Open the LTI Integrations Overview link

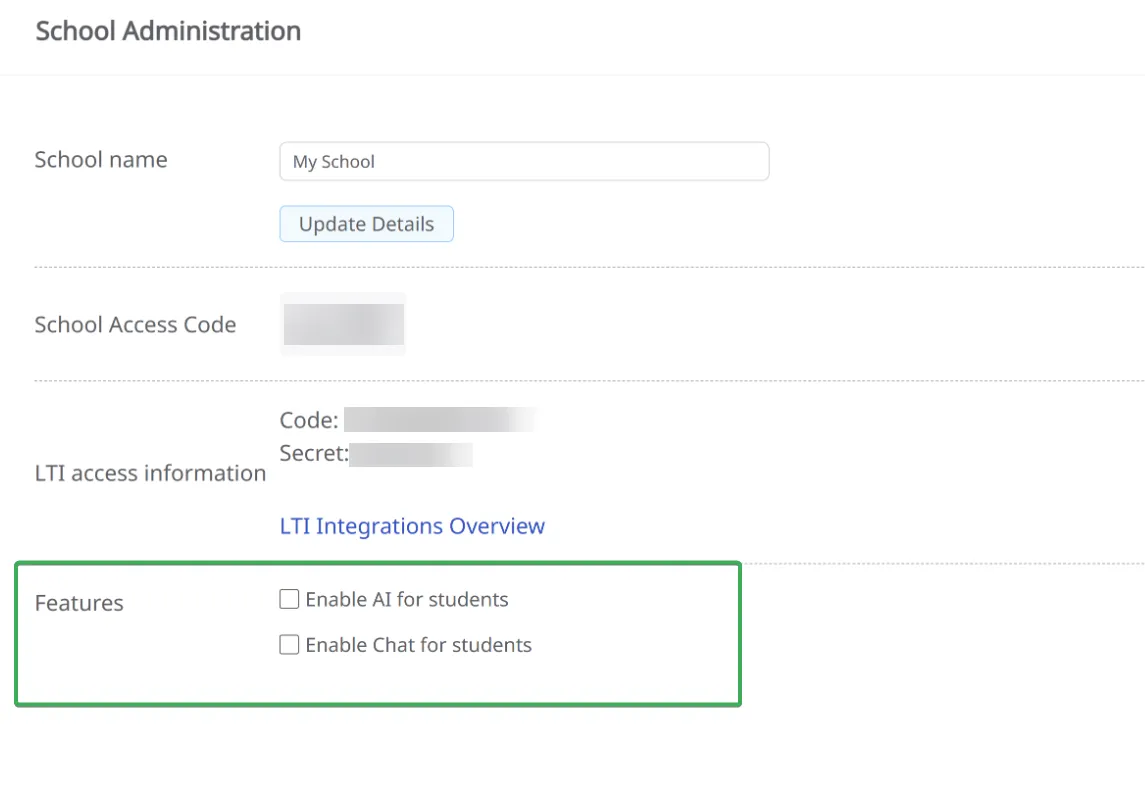[x=412, y=526]
